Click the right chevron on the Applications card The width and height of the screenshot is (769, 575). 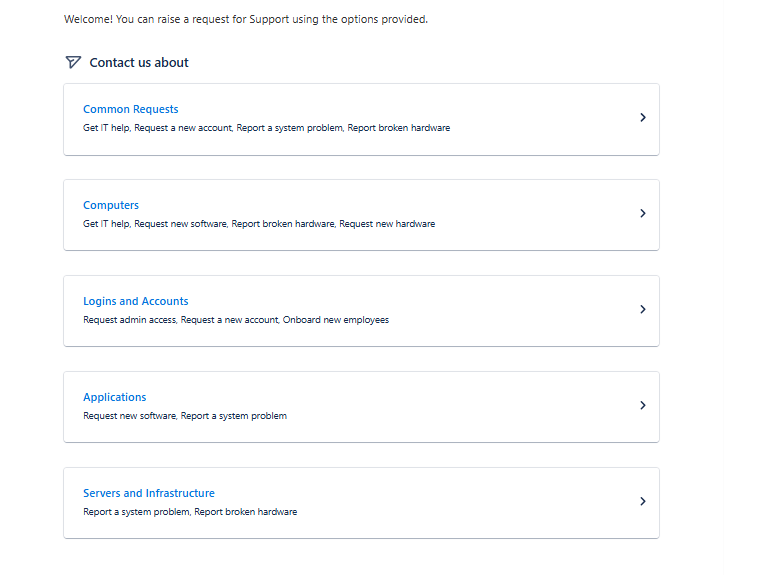(643, 406)
